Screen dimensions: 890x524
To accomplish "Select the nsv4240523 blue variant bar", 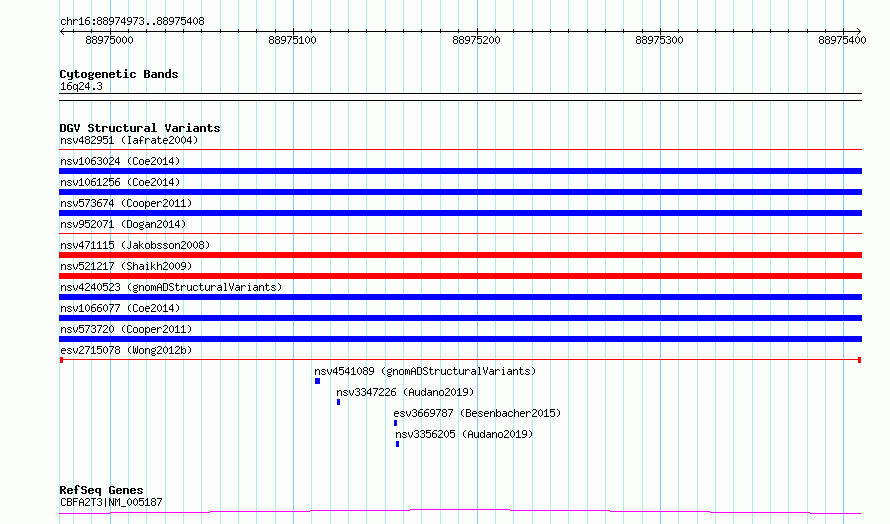I will pyautogui.click(x=460, y=297).
